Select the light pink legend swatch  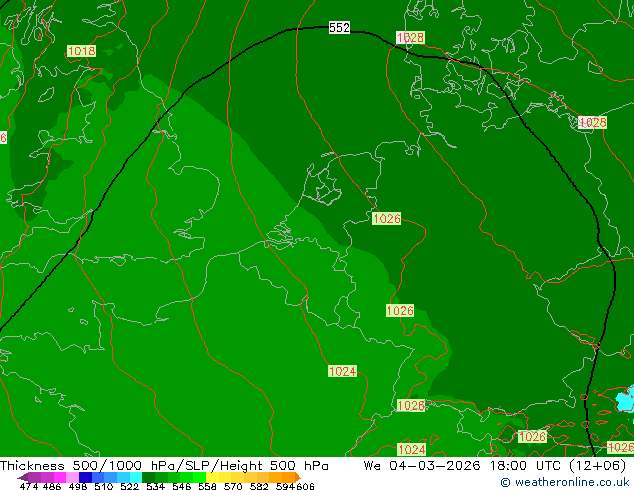click(72, 477)
